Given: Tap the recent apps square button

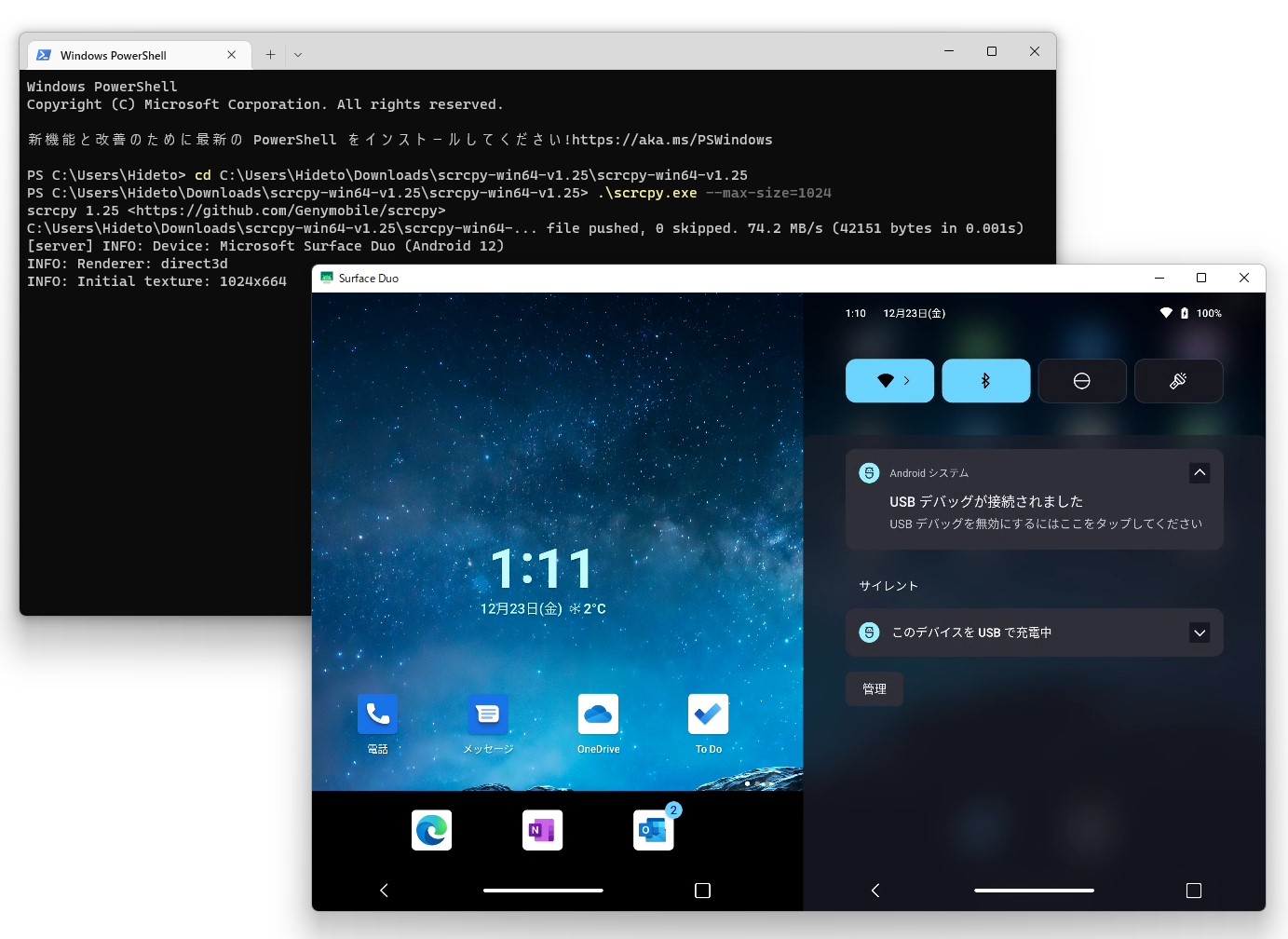Looking at the screenshot, I should coord(701,891).
